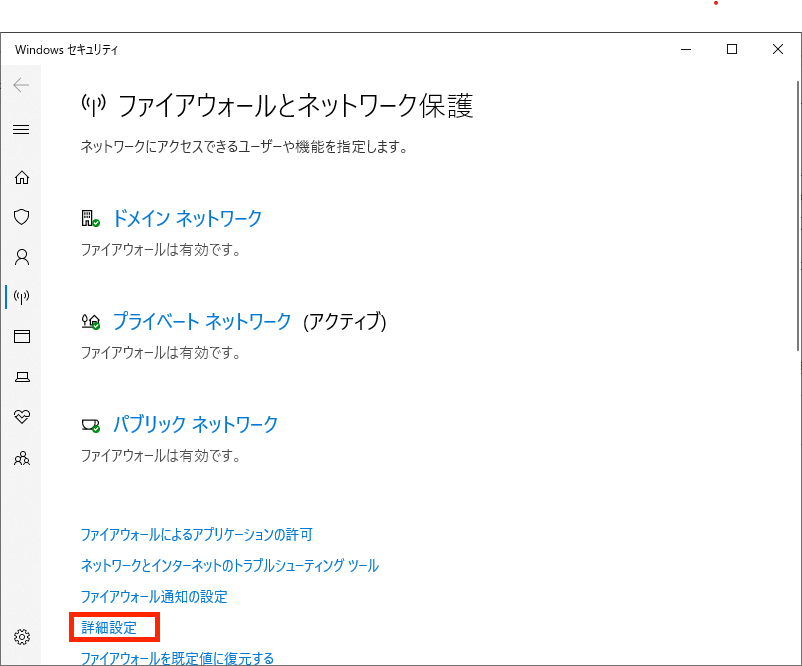Click the Windows セキュリティ title text
This screenshot has width=802, height=666.
66,50
